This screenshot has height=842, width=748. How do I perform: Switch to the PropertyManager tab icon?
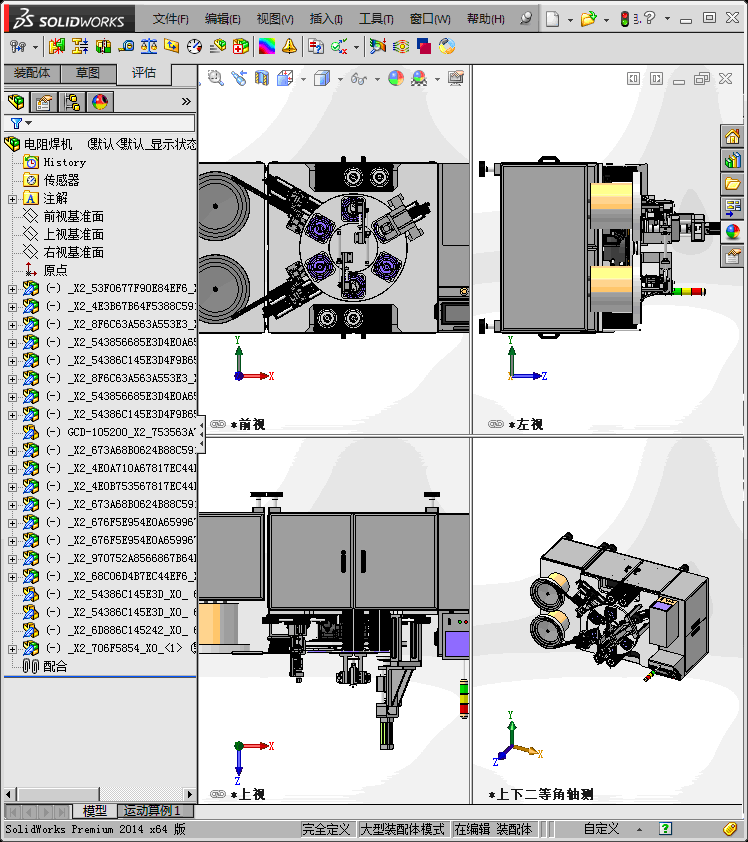[x=43, y=101]
